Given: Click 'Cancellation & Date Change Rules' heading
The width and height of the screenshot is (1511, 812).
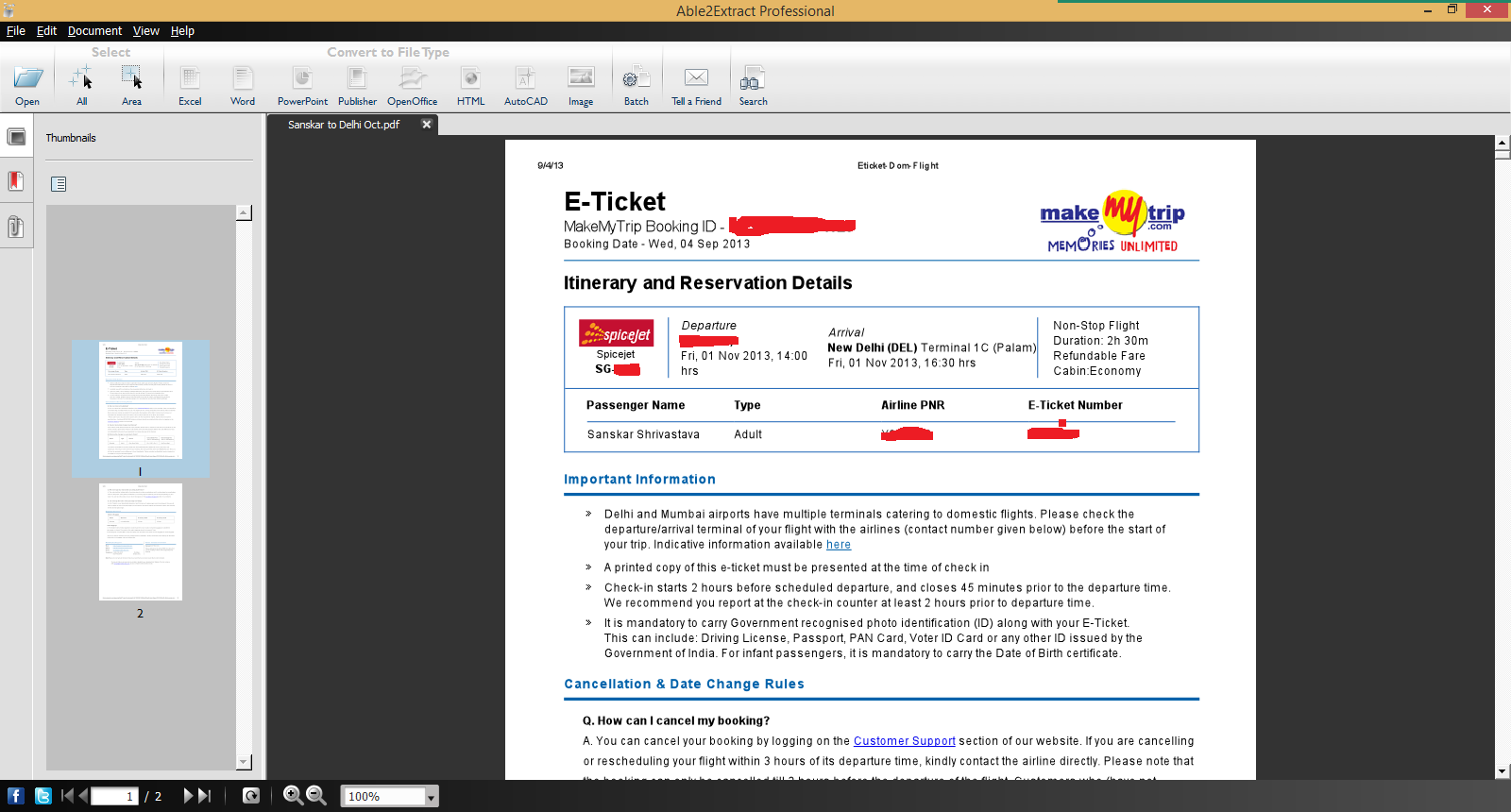Looking at the screenshot, I should [x=684, y=685].
